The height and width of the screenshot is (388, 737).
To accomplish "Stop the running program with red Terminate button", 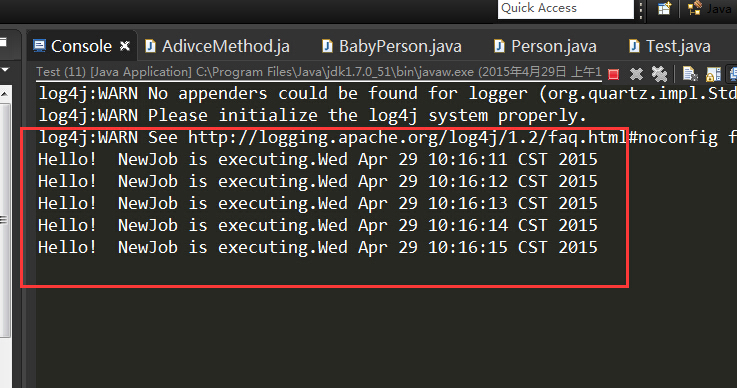I will click(x=613, y=74).
